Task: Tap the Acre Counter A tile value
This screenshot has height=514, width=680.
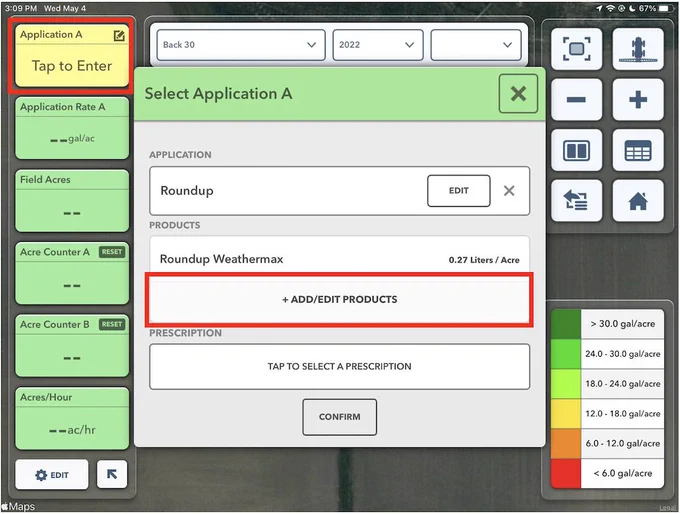Action: coord(72,286)
